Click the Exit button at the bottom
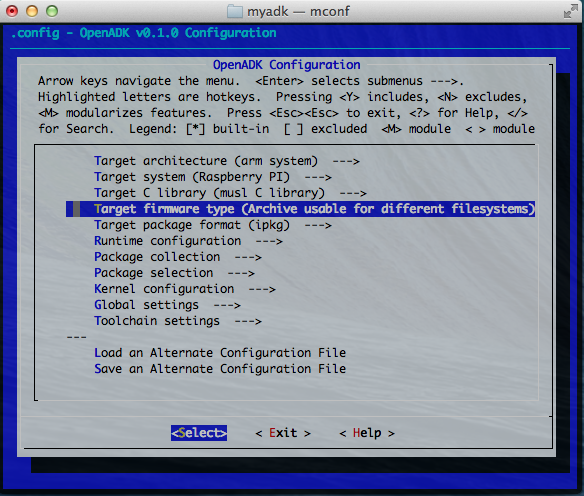The width and height of the screenshot is (584, 496). tap(283, 433)
